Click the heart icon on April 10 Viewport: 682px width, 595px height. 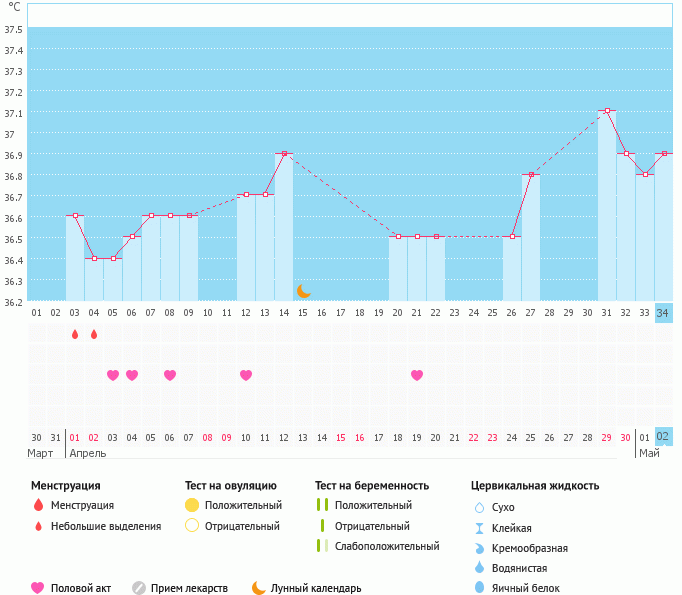coord(246,375)
